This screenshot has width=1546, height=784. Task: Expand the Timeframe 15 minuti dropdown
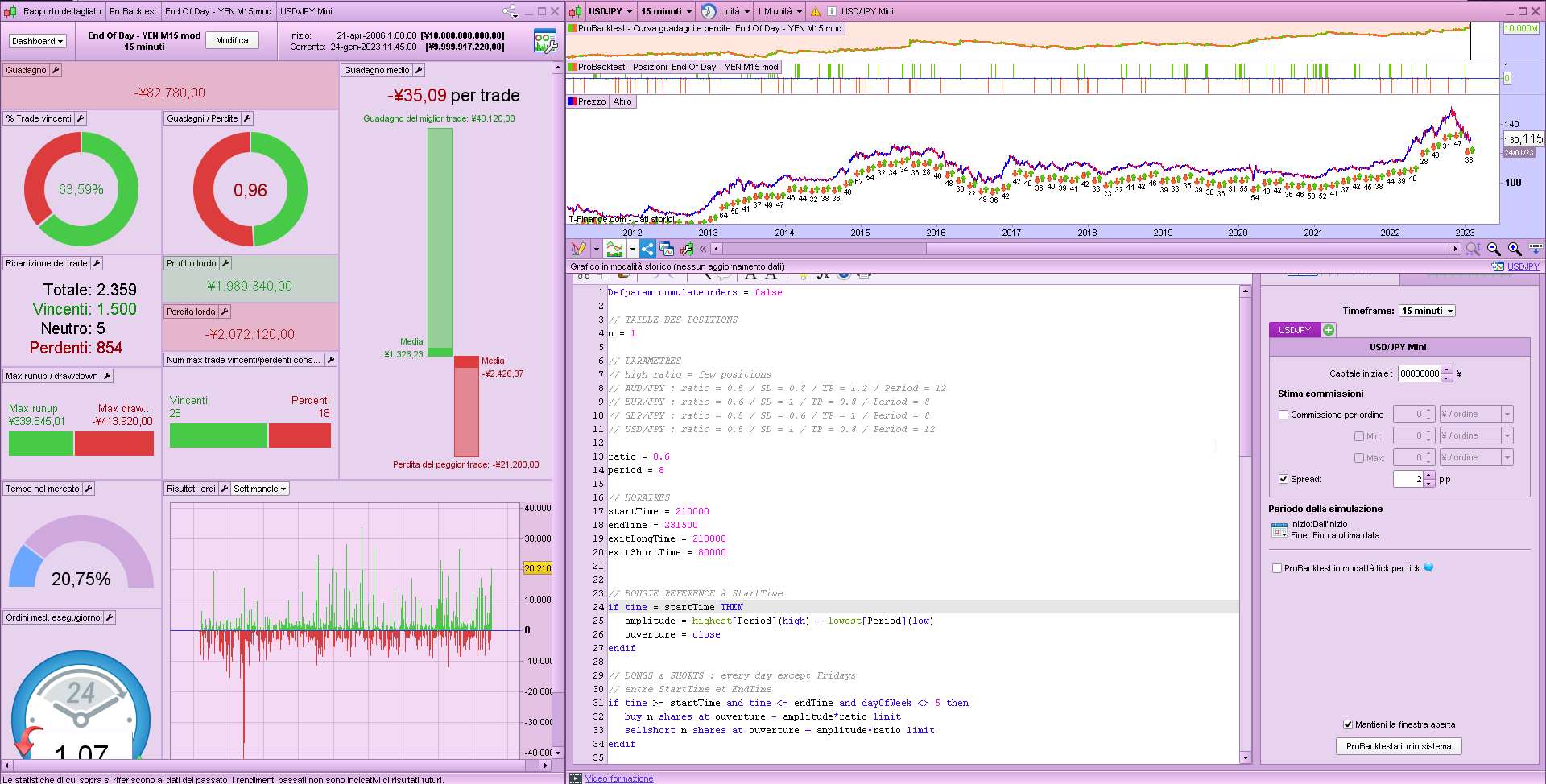tap(1427, 311)
